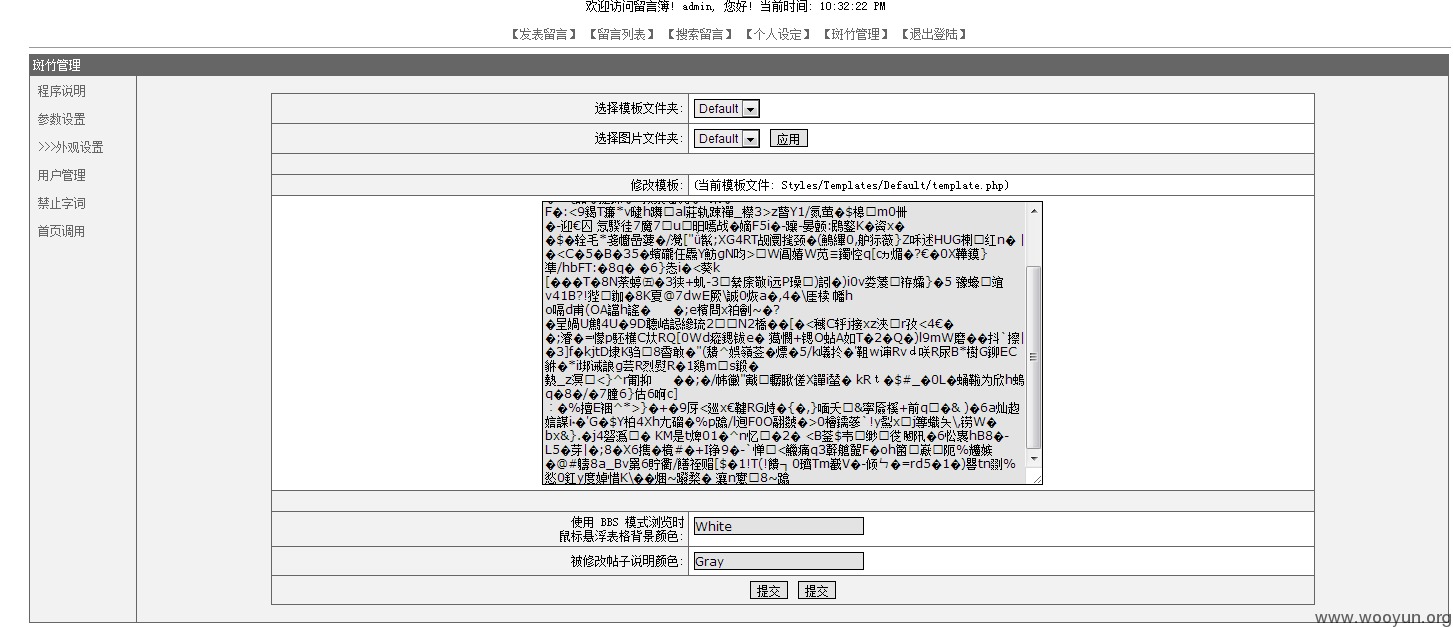Viewport: 1453px width, 627px height.
Task: Click the textarea scrollbar up arrow
Action: [1034, 210]
